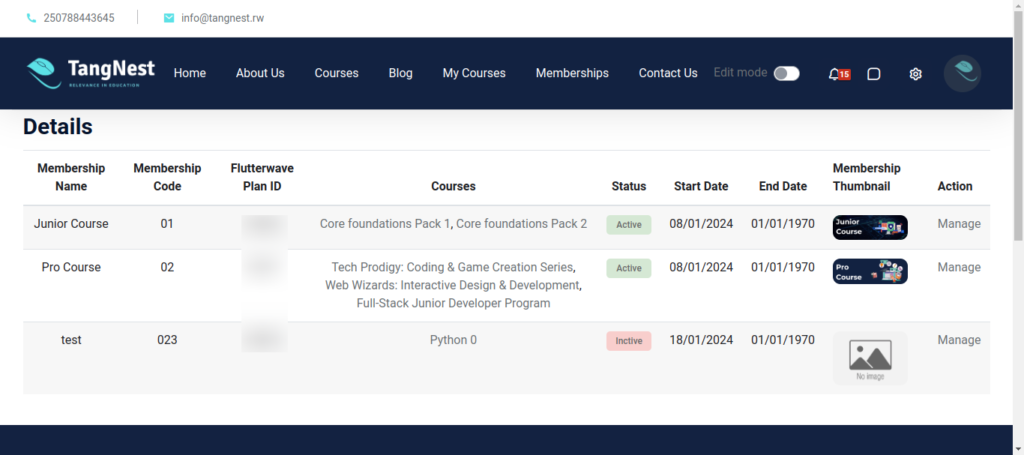Click the rounded square icon in navbar
Viewport: 1024px width, 455px height.
click(873, 74)
